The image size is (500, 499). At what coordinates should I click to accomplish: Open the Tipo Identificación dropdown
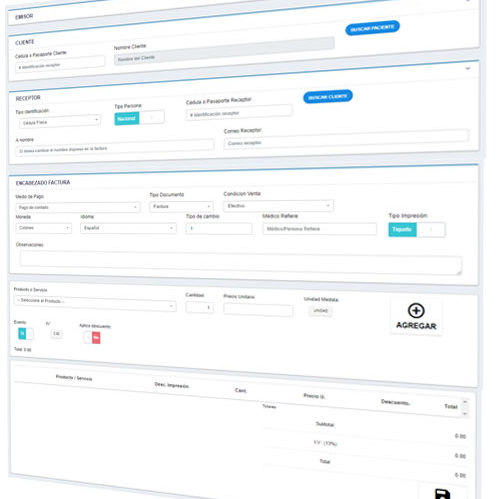pyautogui.click(x=60, y=121)
